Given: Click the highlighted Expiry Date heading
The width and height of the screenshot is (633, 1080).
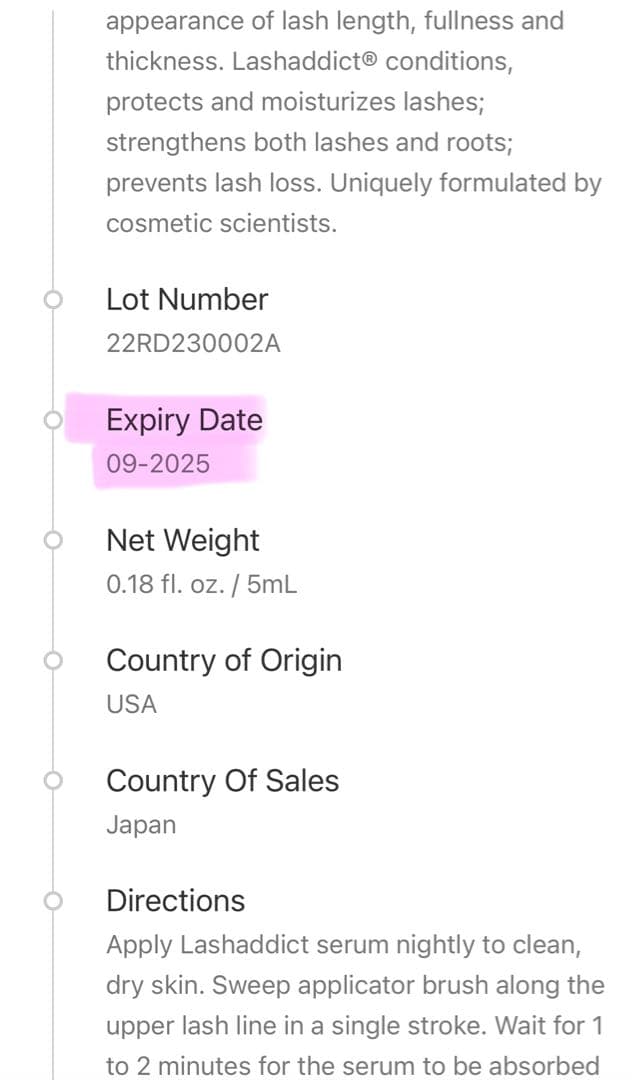Looking at the screenshot, I should pyautogui.click(x=184, y=420).
